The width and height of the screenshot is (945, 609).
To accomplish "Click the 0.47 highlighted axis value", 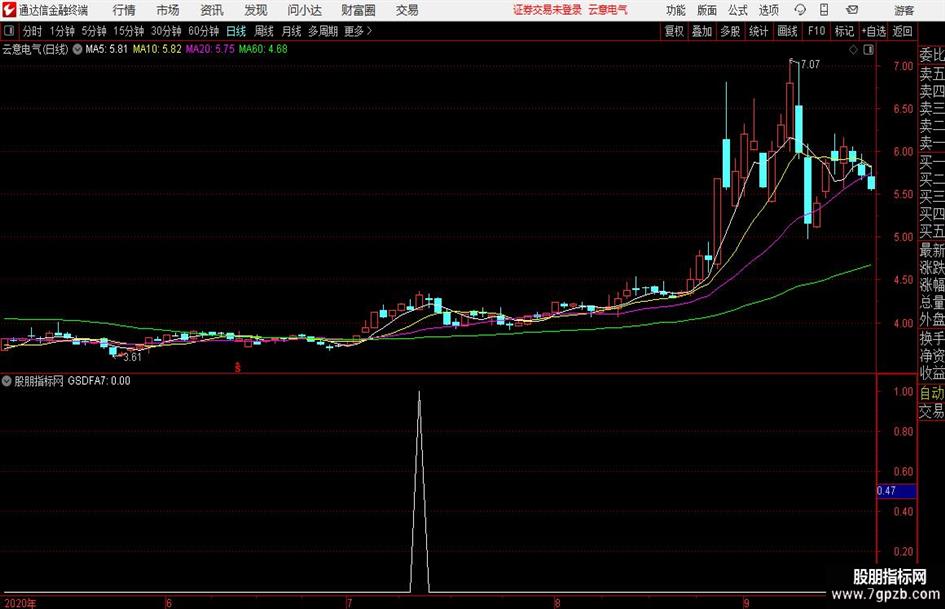I will tap(896, 491).
